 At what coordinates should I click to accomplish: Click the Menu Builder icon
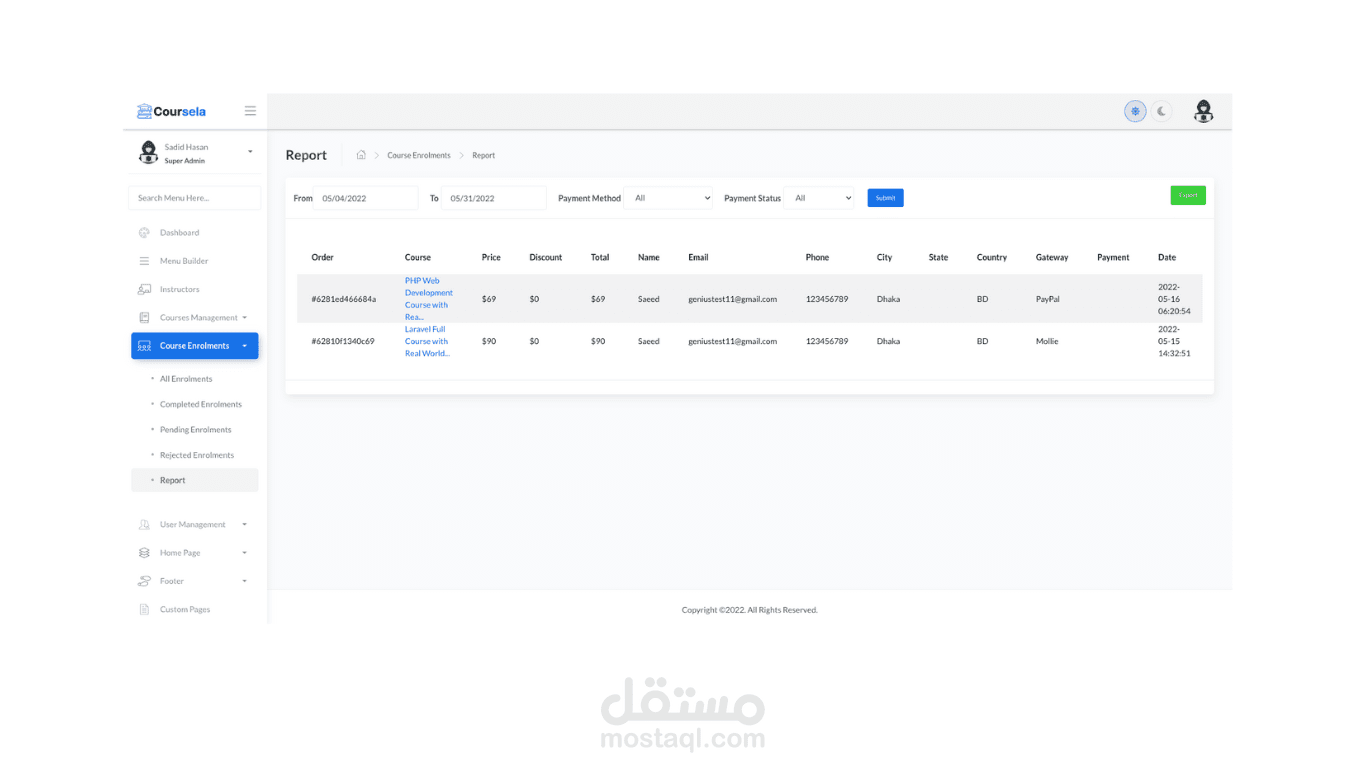click(144, 261)
